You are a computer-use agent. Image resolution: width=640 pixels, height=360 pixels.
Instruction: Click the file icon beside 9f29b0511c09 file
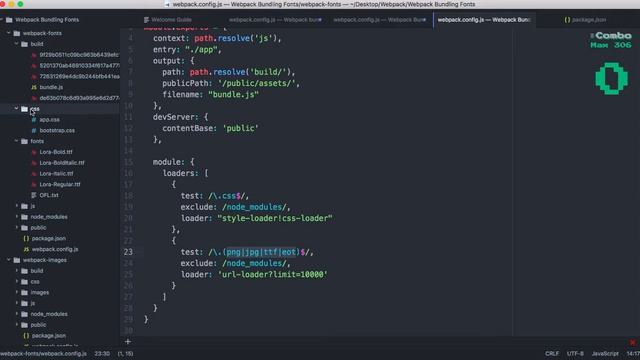pos(34,55)
